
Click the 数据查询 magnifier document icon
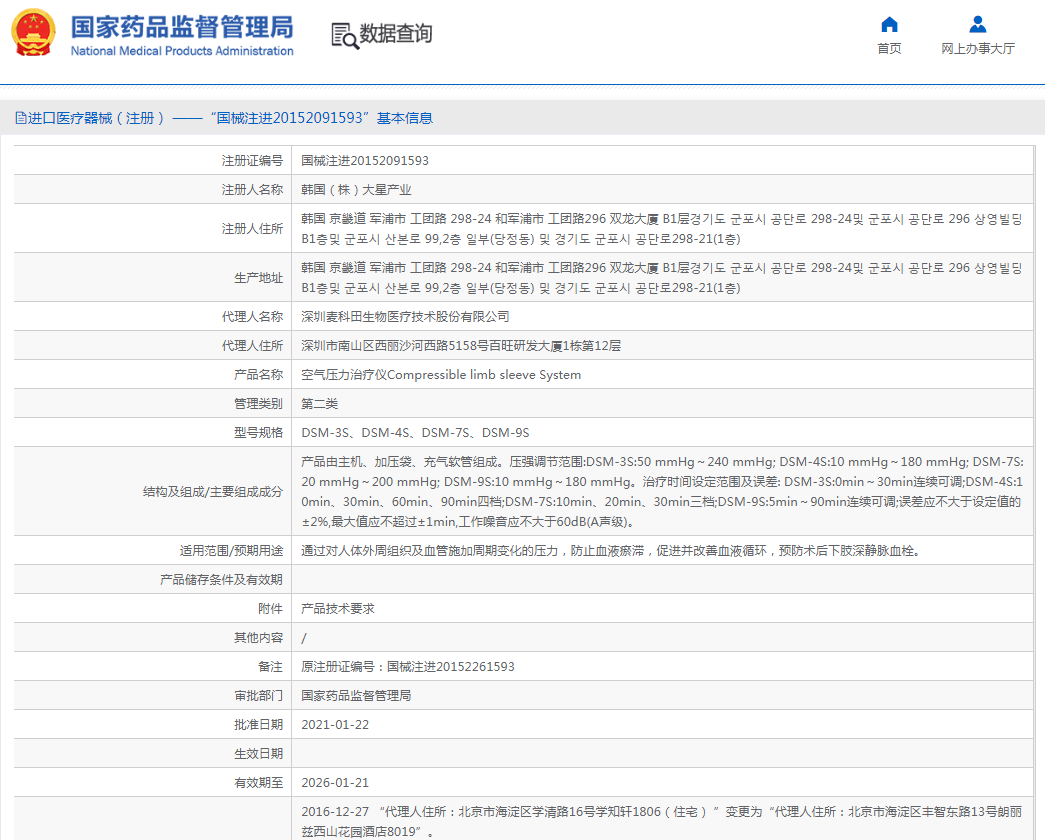pos(344,35)
